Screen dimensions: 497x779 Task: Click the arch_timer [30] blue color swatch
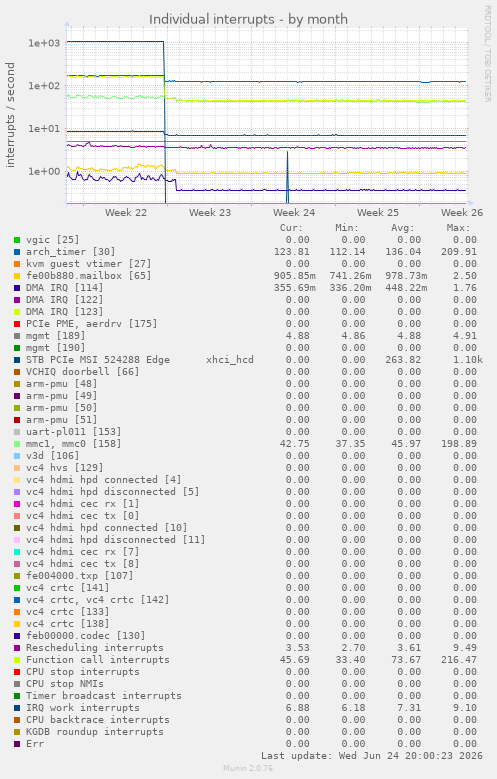tap(17, 252)
